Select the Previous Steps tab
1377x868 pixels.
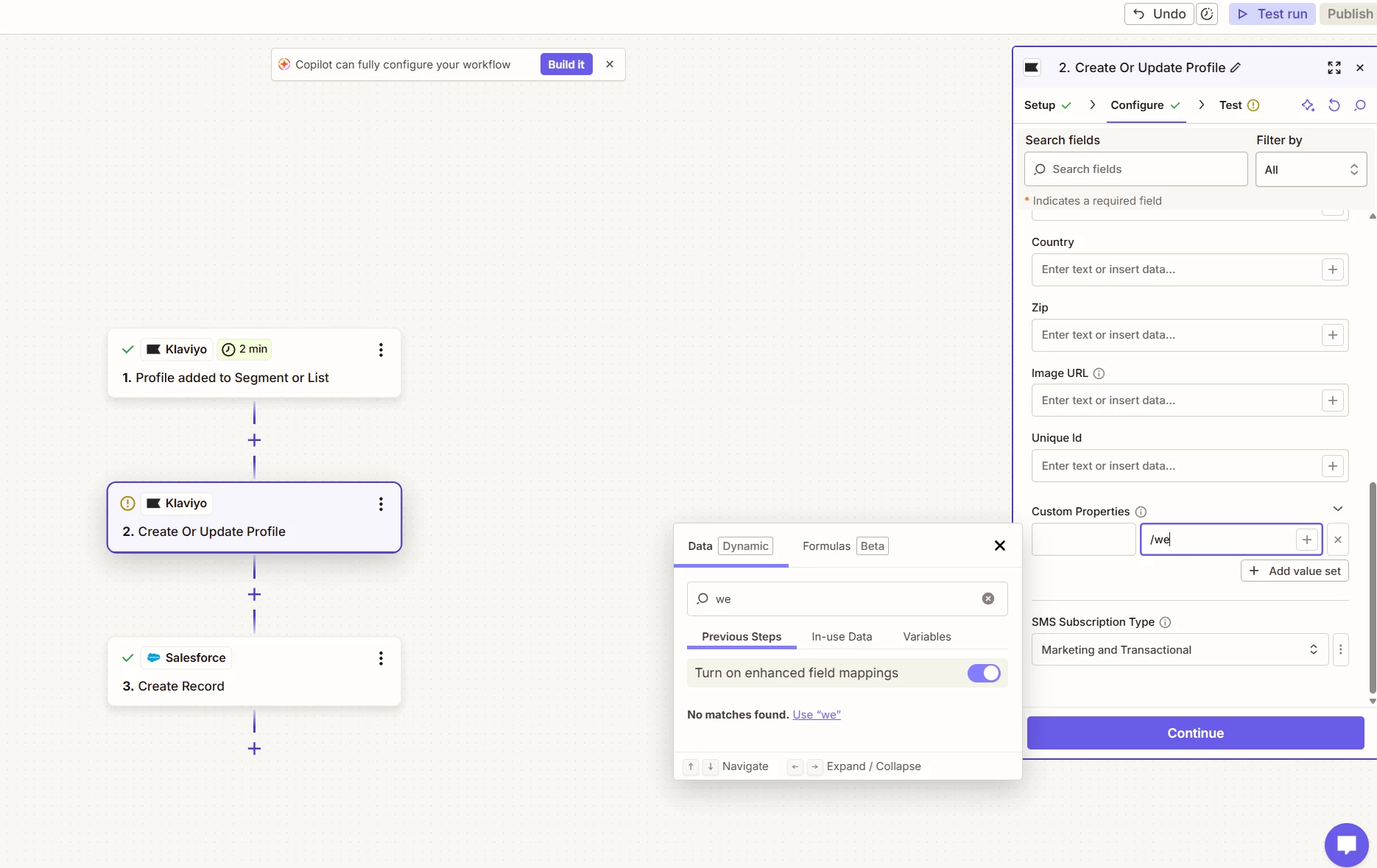tap(742, 637)
